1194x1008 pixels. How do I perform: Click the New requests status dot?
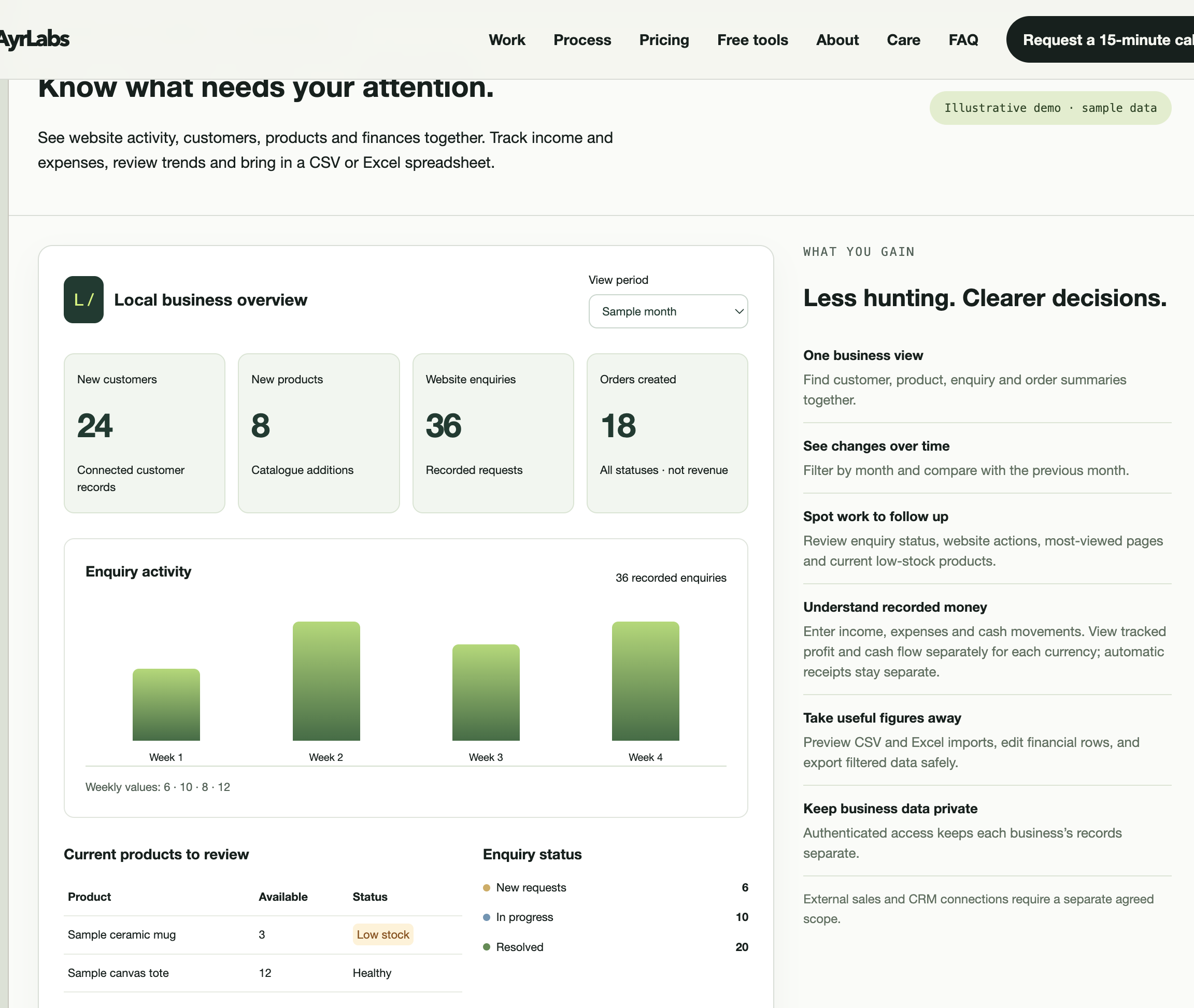(487, 887)
